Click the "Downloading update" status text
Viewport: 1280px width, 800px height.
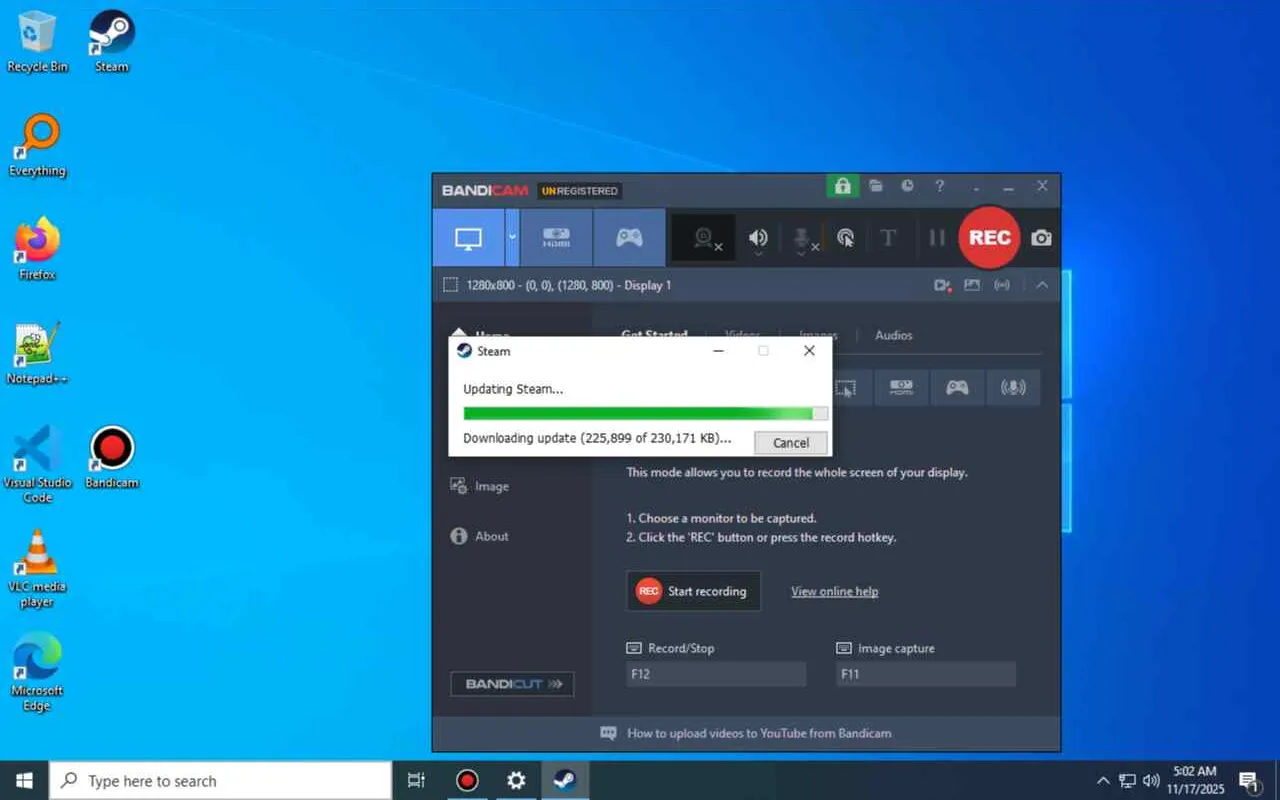click(x=598, y=438)
